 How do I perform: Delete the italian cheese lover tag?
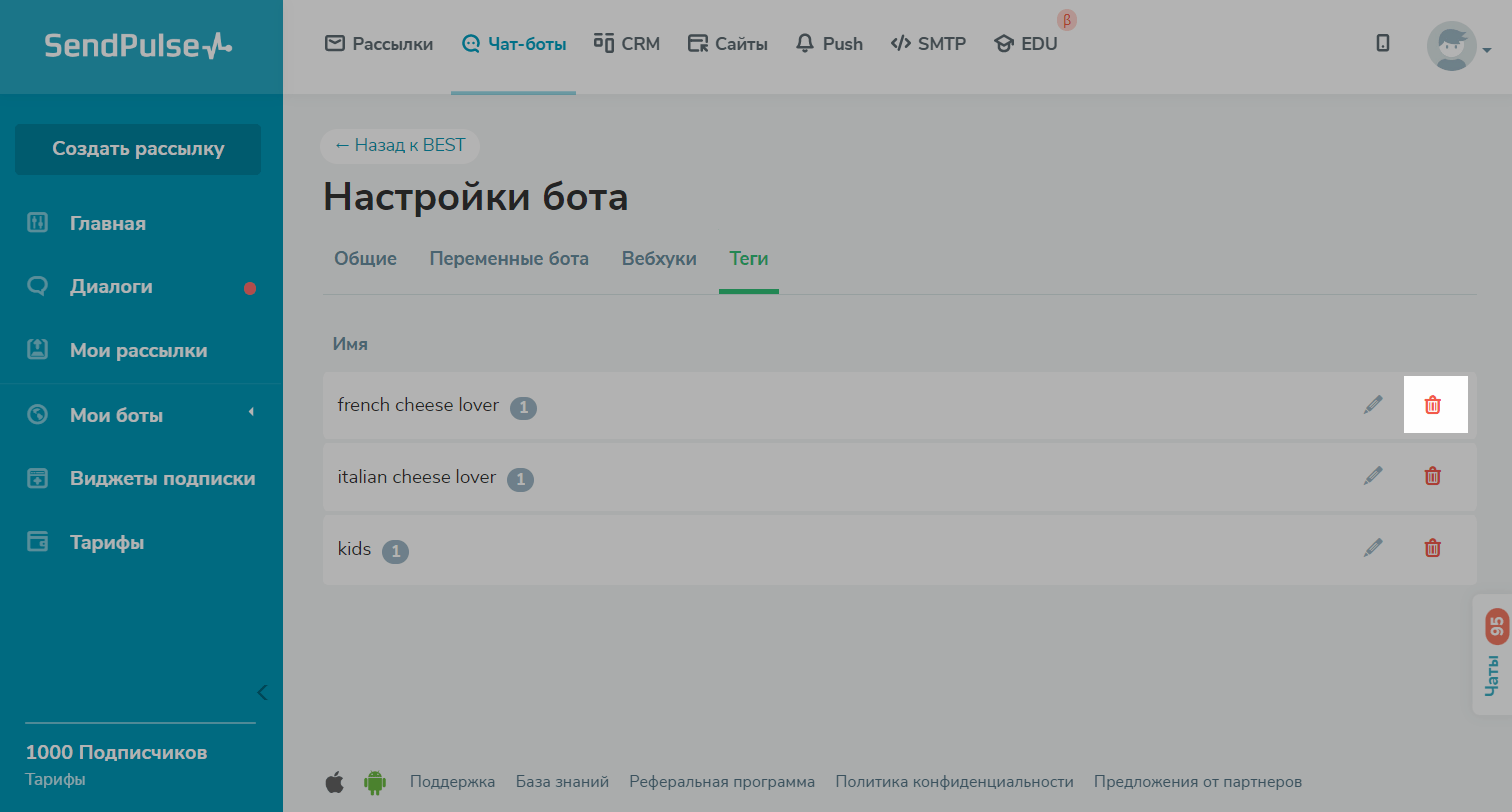[1433, 476]
